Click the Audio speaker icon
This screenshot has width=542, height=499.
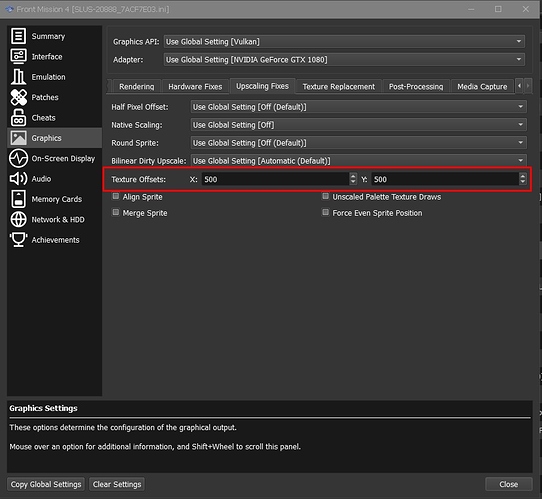point(18,179)
